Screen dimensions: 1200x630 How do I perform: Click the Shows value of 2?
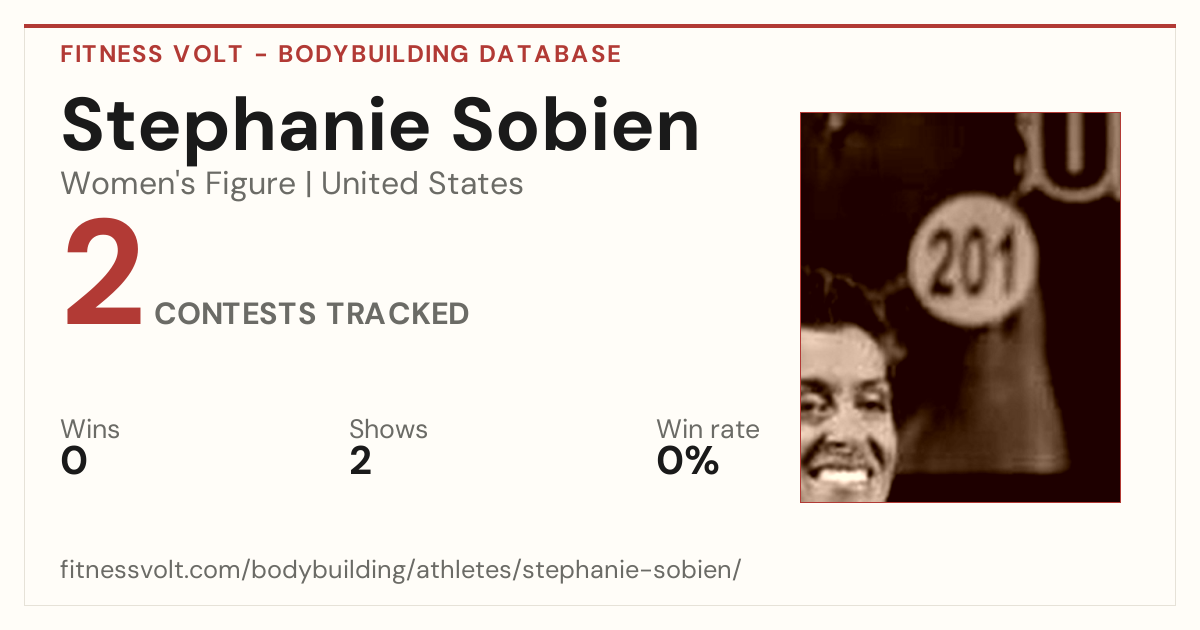point(360,461)
